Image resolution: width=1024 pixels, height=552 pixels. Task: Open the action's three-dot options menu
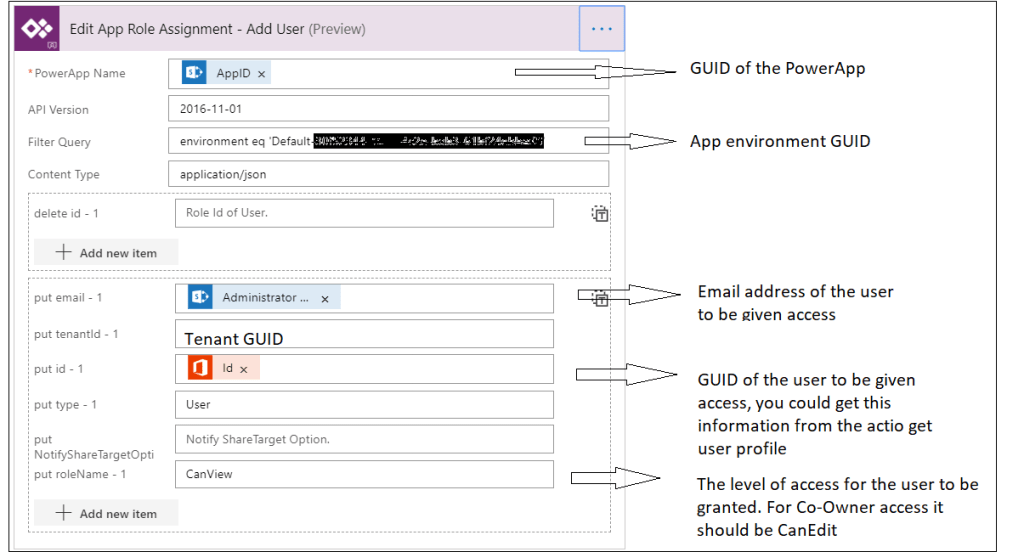click(x=601, y=29)
